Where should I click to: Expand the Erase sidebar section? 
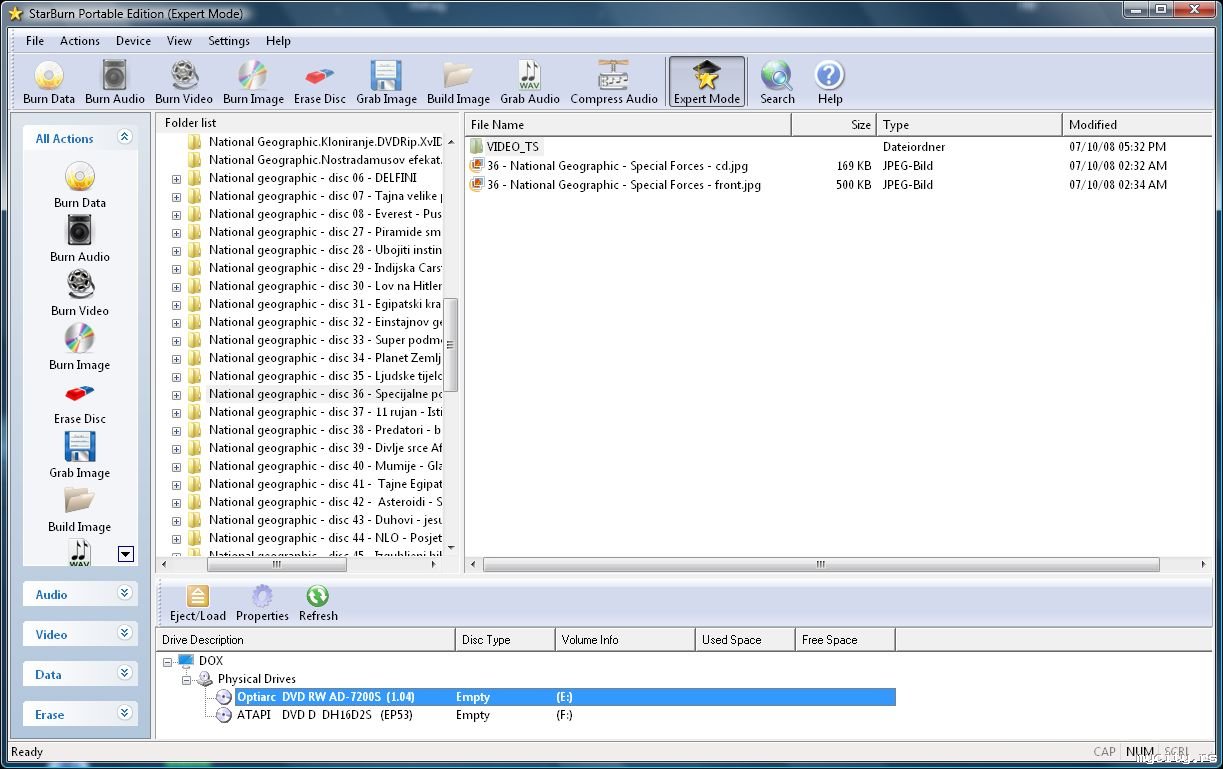click(x=125, y=713)
